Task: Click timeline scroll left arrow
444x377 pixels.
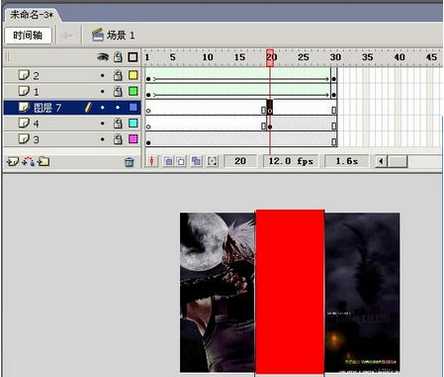Action: pos(381,162)
